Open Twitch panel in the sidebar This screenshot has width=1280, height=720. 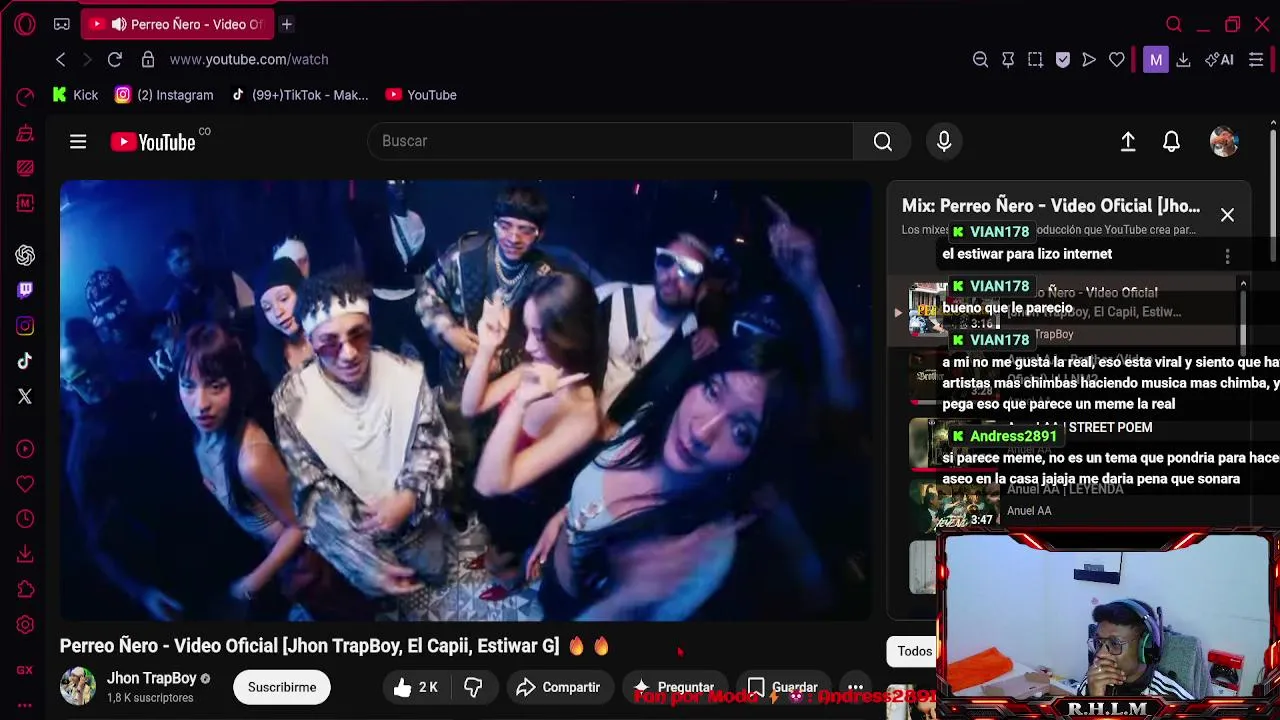[x=25, y=290]
